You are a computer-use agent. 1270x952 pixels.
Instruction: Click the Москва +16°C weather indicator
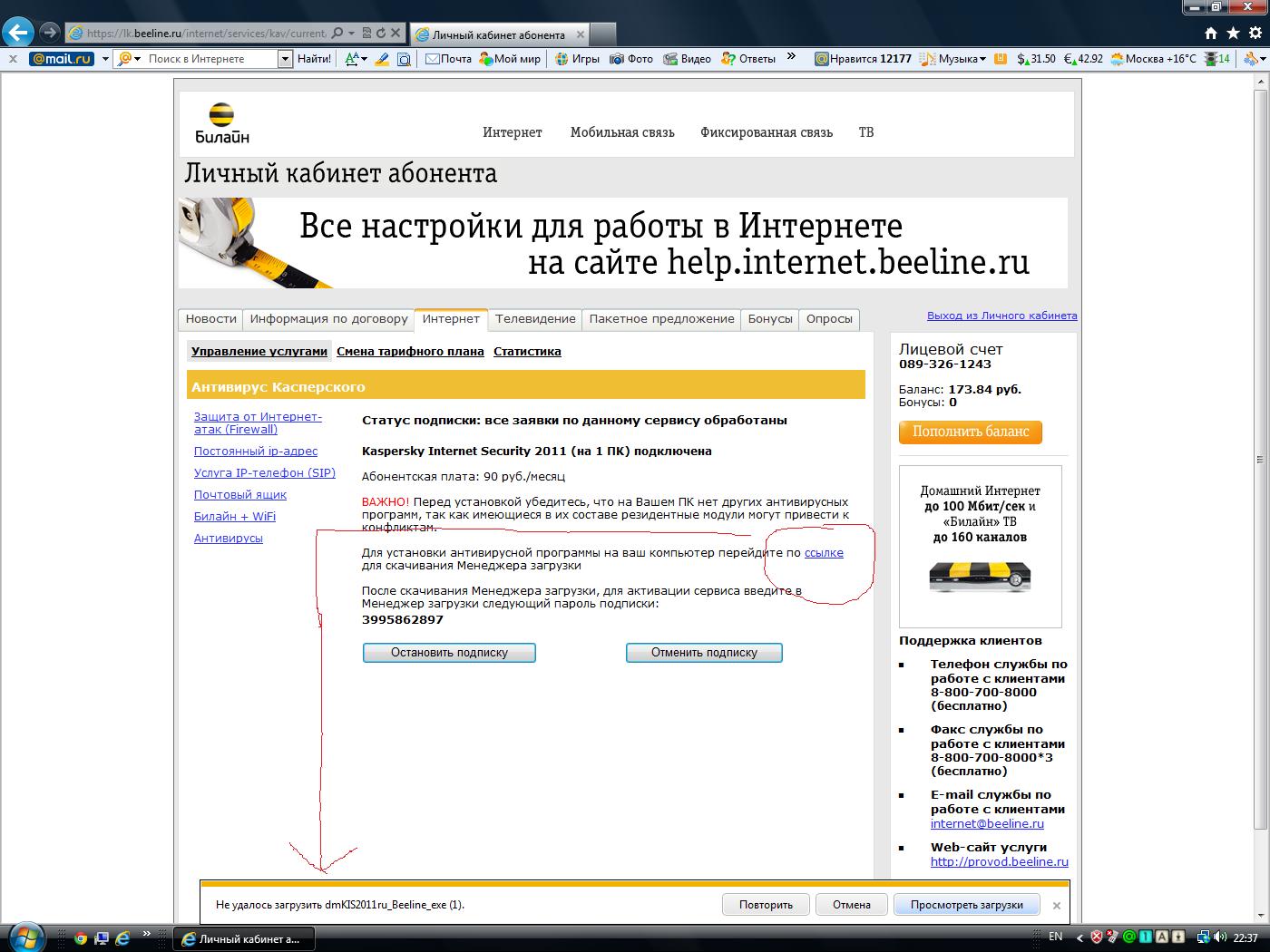click(x=1153, y=59)
